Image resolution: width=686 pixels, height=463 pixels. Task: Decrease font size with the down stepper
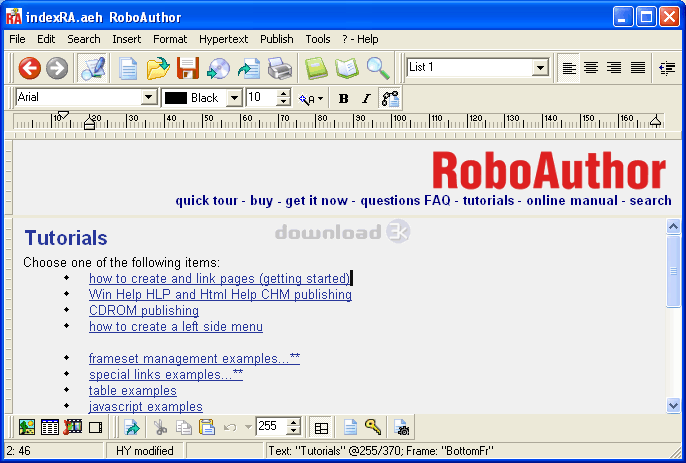point(284,102)
